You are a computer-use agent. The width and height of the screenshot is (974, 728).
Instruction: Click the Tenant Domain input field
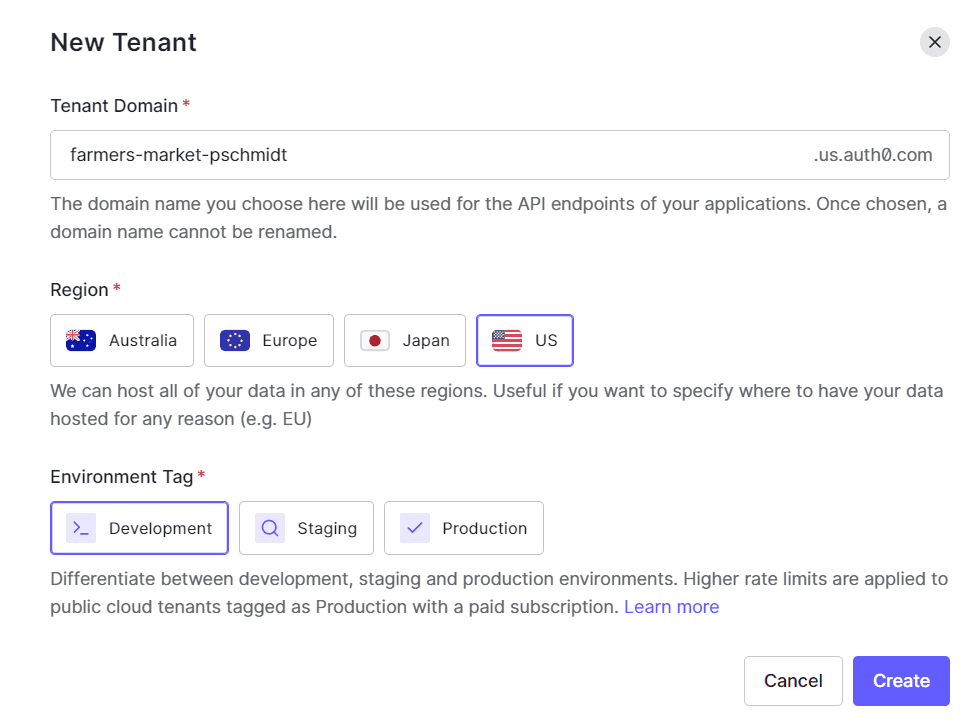pyautogui.click(x=499, y=155)
